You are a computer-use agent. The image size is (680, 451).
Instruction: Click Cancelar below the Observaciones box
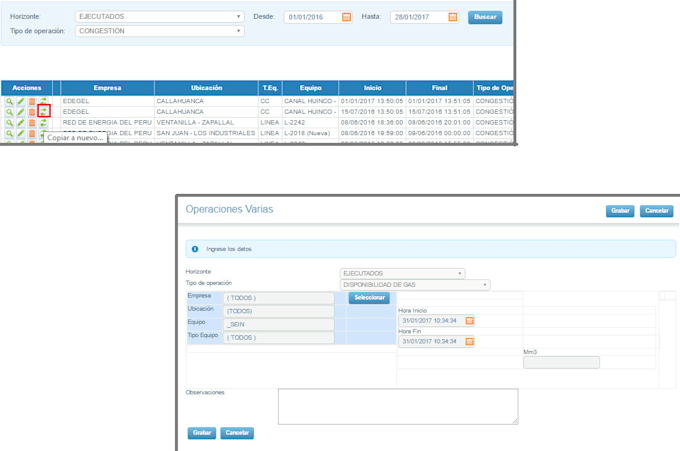237,433
